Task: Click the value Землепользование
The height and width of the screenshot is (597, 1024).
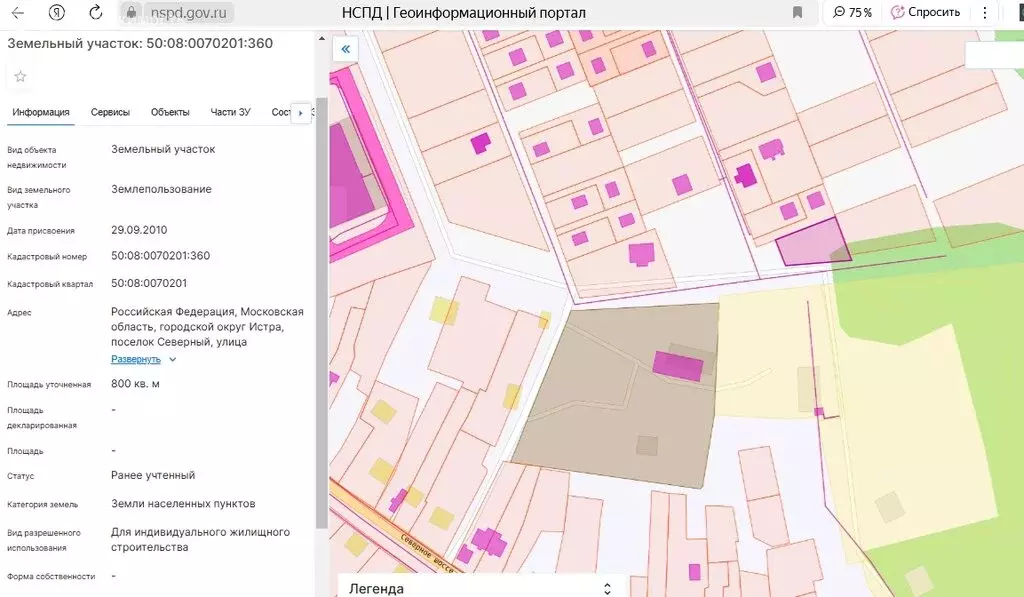Action: [161, 189]
